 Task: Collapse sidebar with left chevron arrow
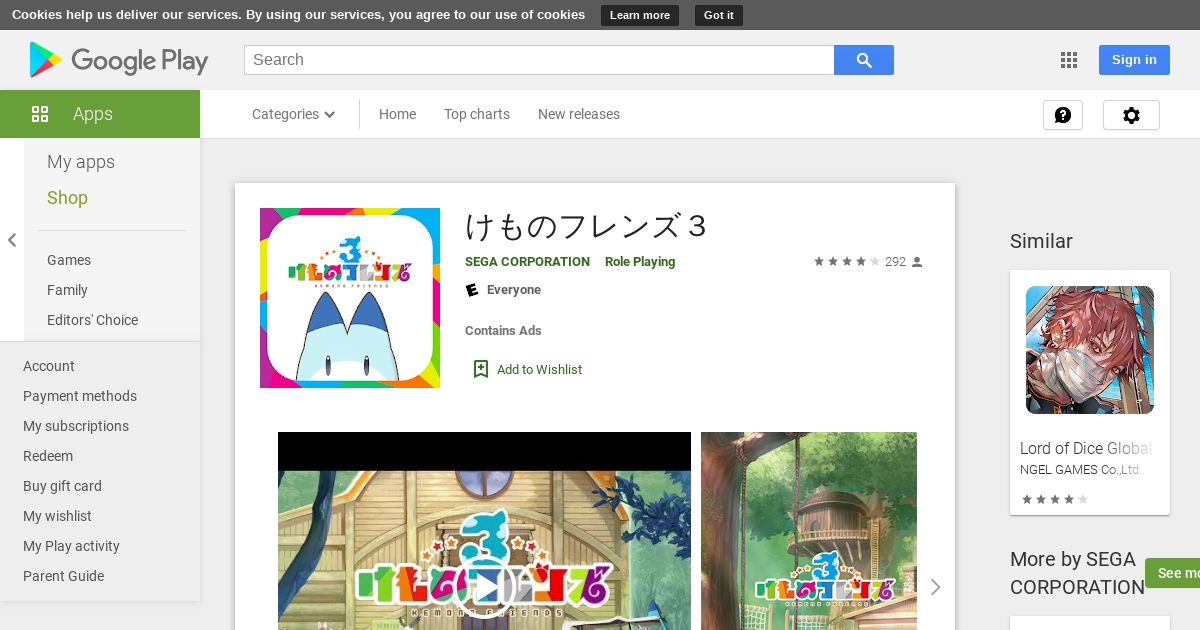[x=12, y=240]
